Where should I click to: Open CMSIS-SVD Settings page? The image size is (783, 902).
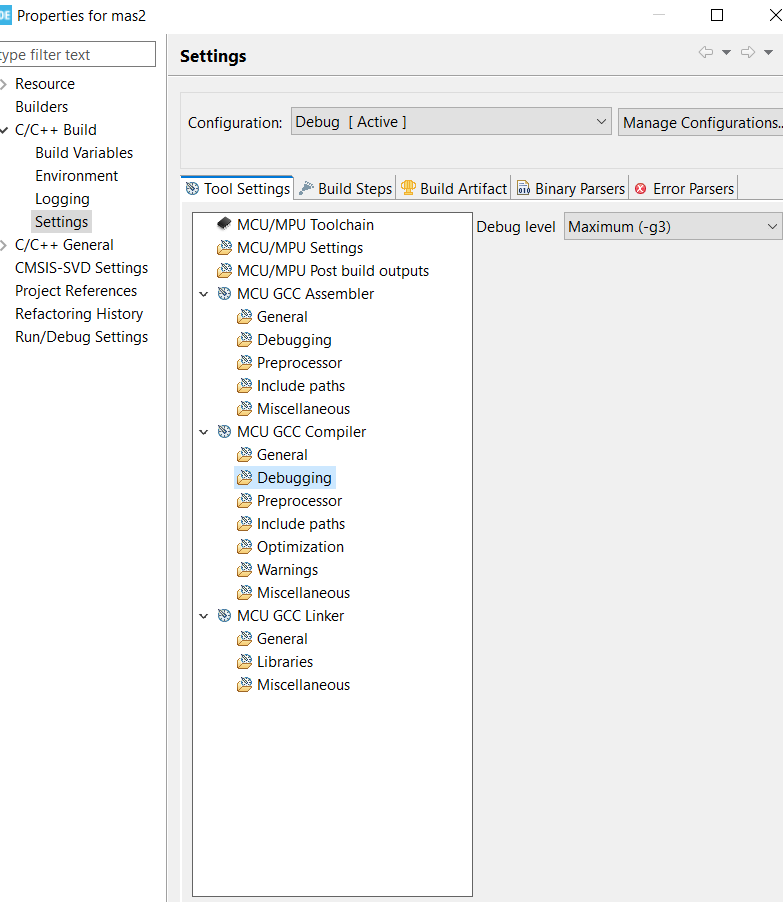click(81, 268)
